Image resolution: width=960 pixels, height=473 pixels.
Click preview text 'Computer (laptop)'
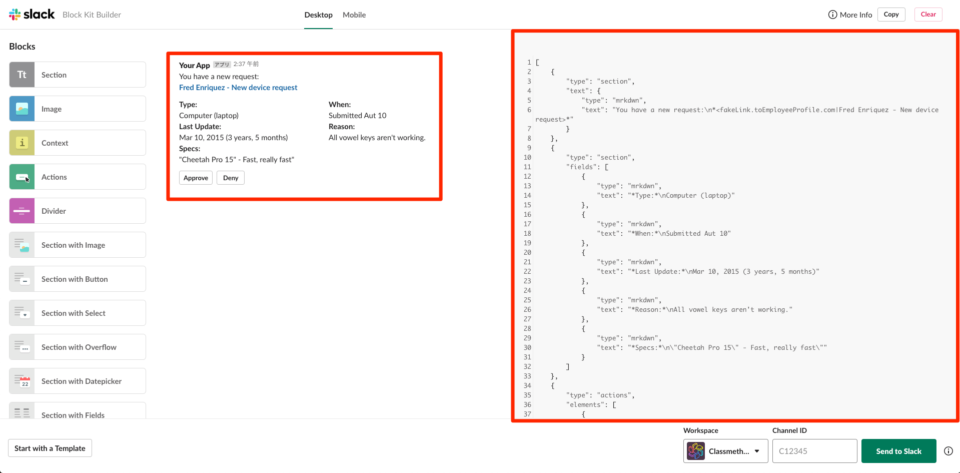(x=209, y=115)
